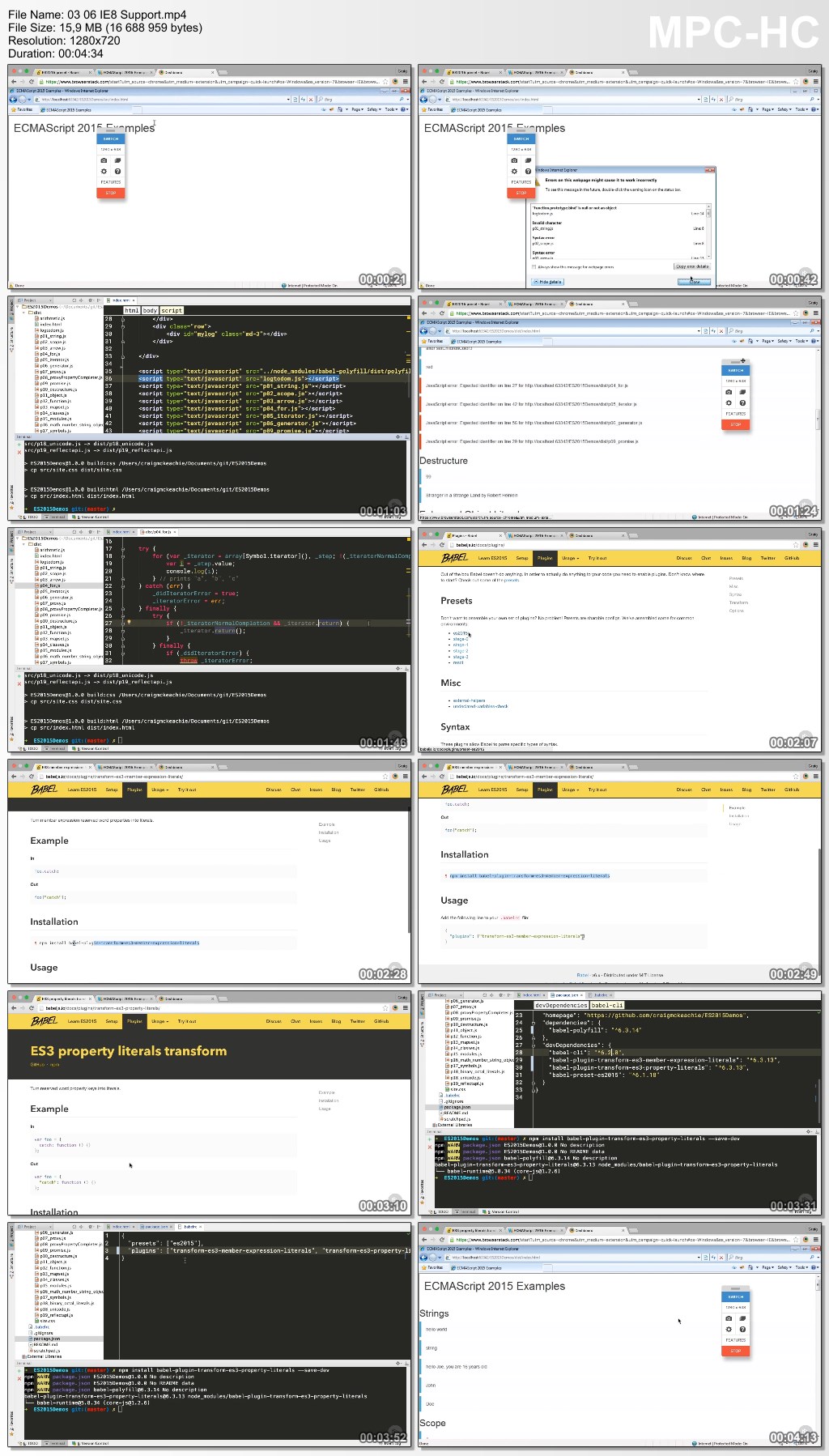Expand the Usage nav dropdown in the 00:02:49 frame
The image size is (829, 1456).
tap(569, 790)
